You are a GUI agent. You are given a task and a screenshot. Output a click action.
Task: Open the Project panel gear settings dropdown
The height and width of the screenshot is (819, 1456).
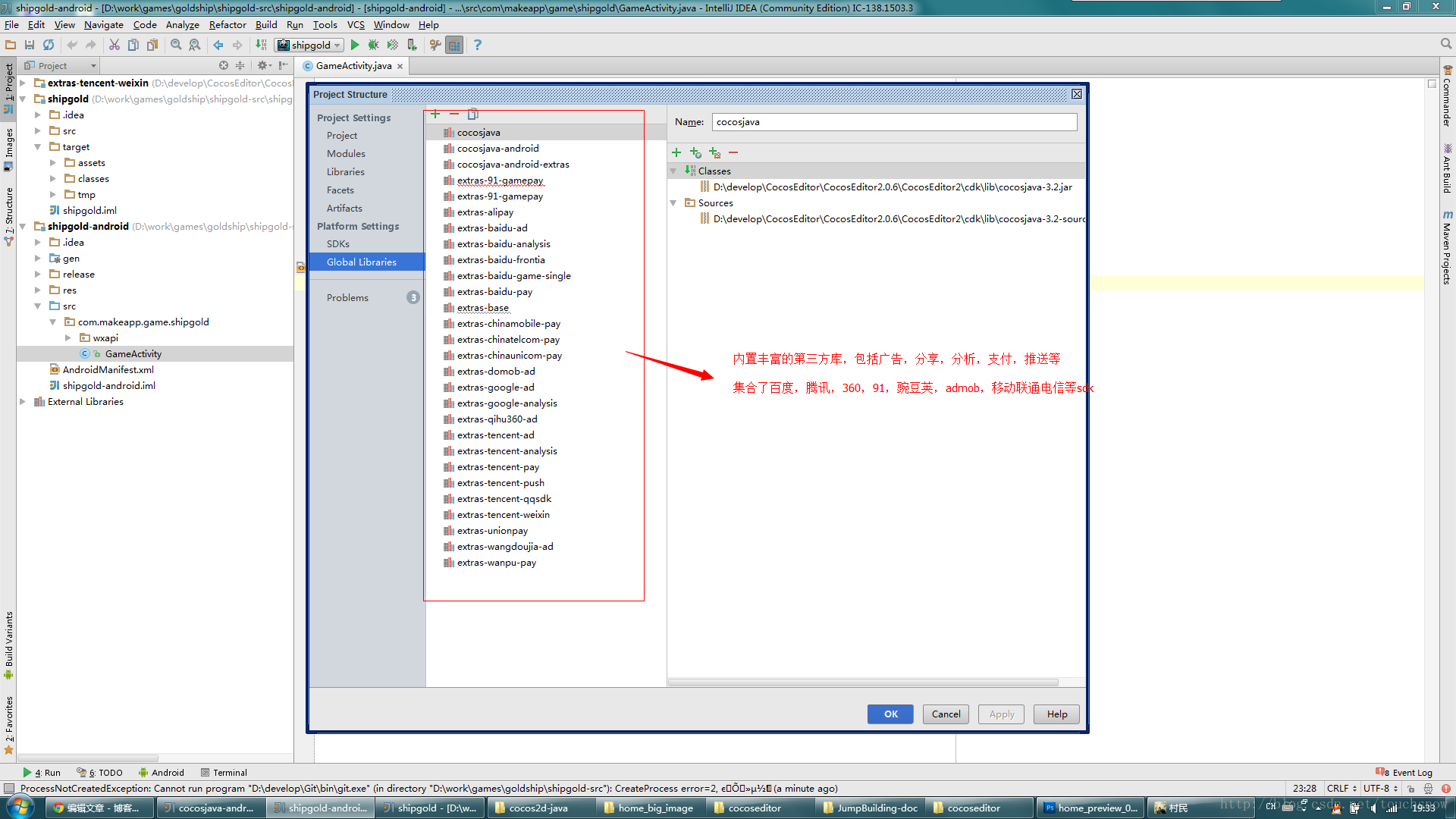[x=264, y=66]
